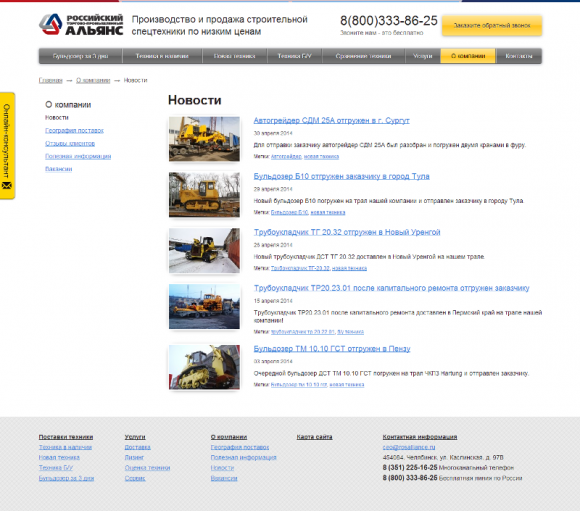Open the Трубоукладчик ТГ 20.32 news headline
The image size is (580, 511).
347,232
